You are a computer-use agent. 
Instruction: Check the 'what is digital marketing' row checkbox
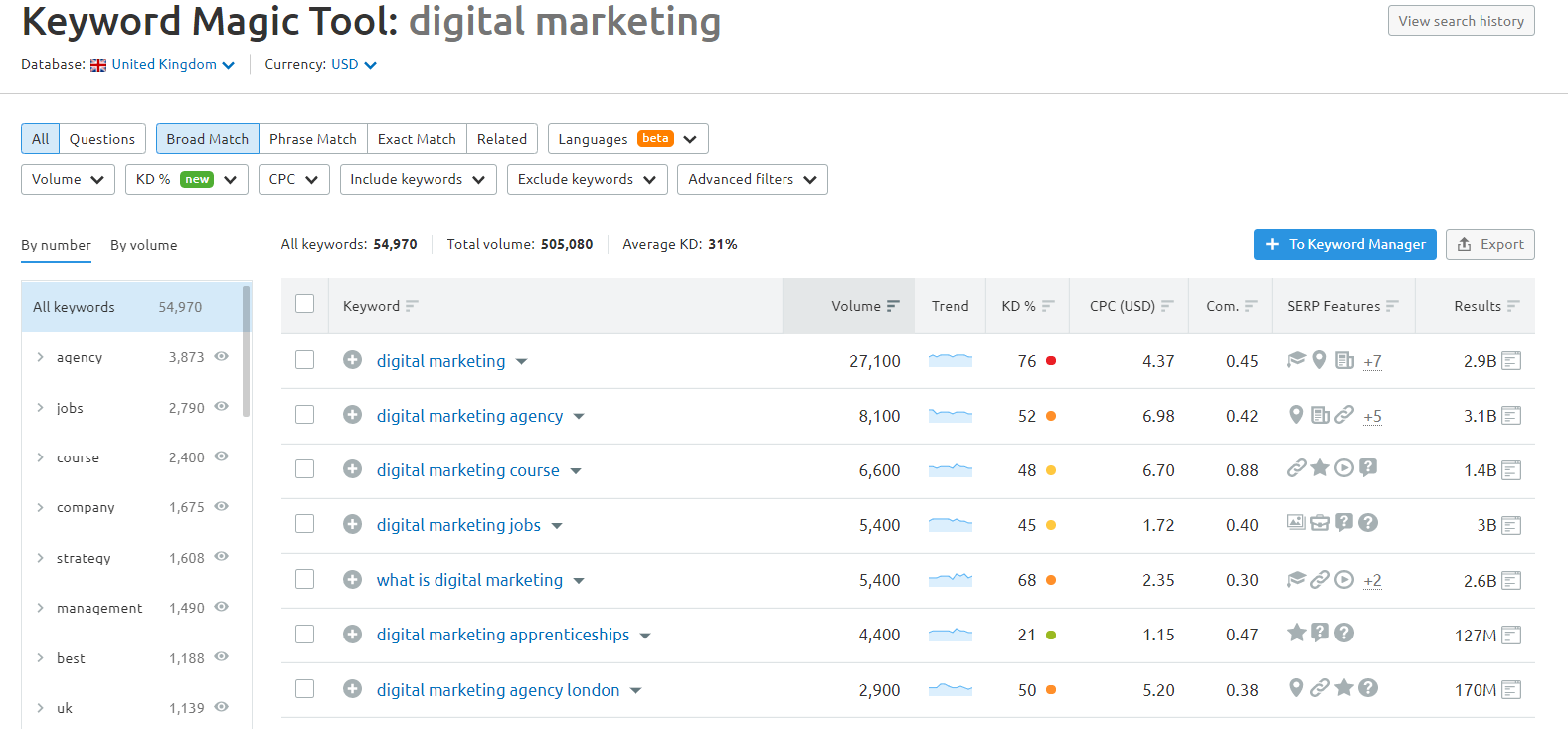click(305, 579)
